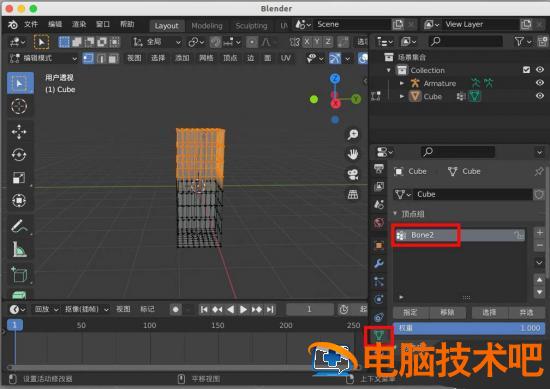The image size is (550, 389).
Task: Expand the Cube tree item in outliner
Action: click(x=402, y=96)
